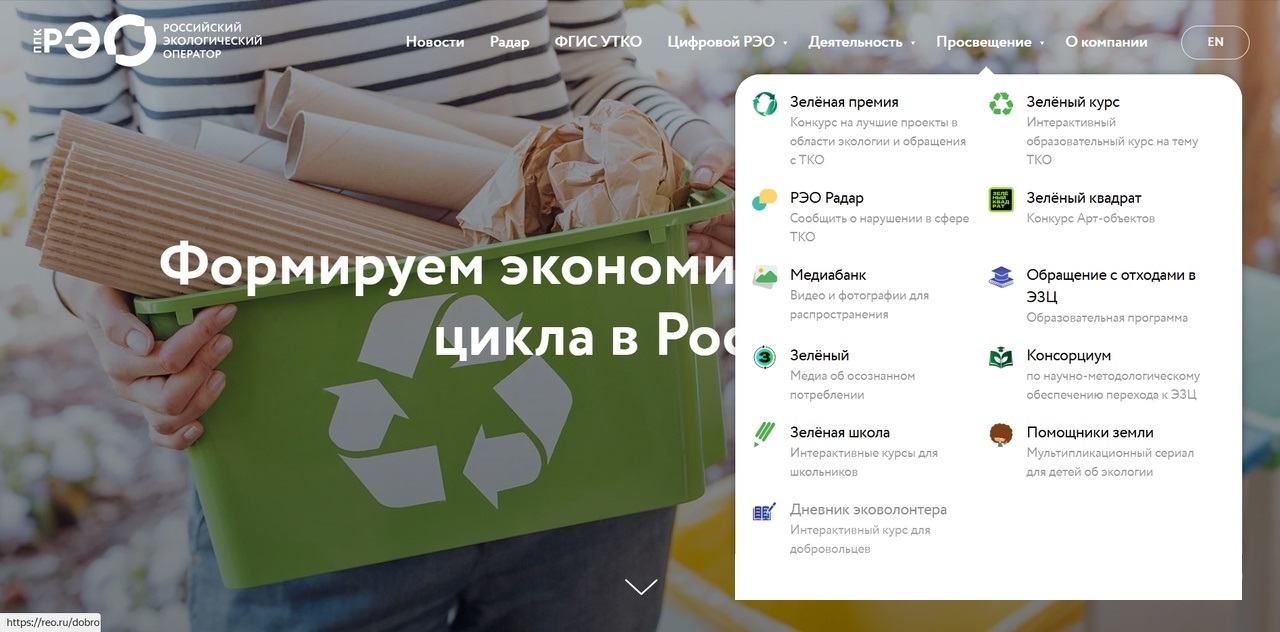Open the Новости menu item
1280x632 pixels.
click(435, 42)
